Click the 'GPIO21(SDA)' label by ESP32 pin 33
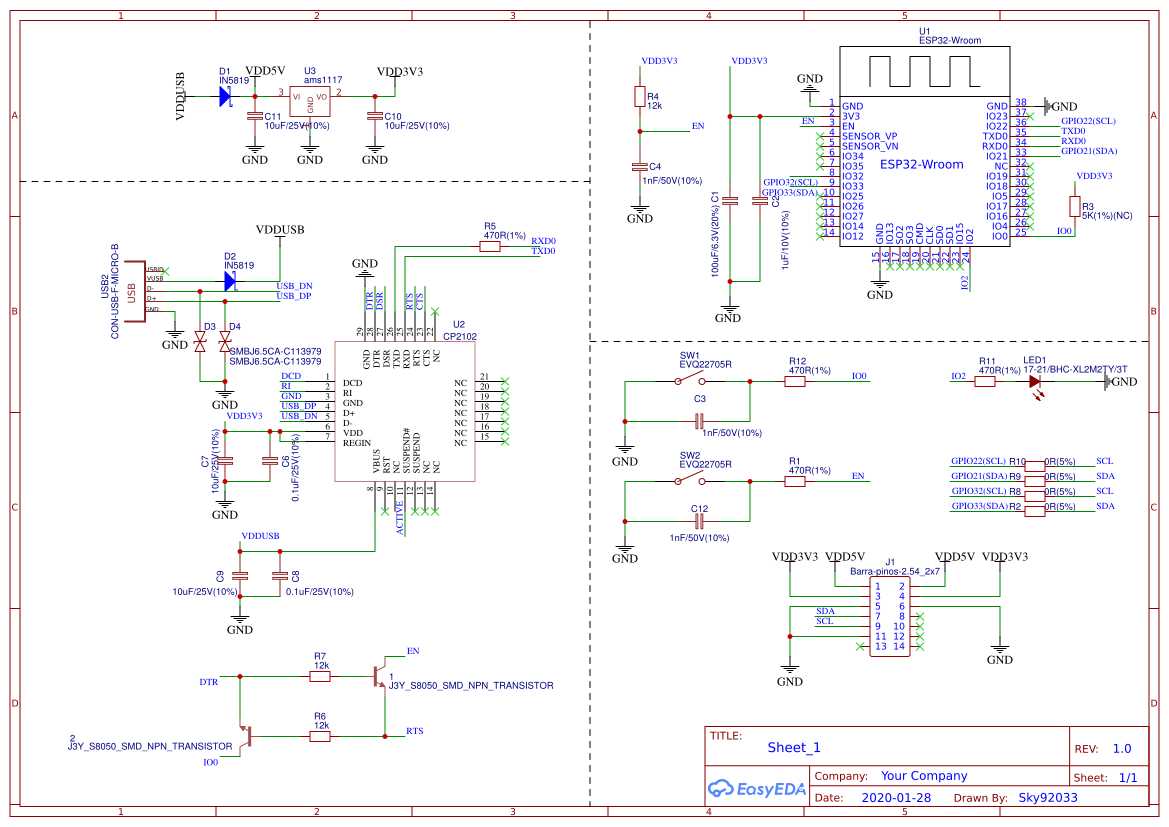This screenshot has width=1169, height=827. point(1089,151)
